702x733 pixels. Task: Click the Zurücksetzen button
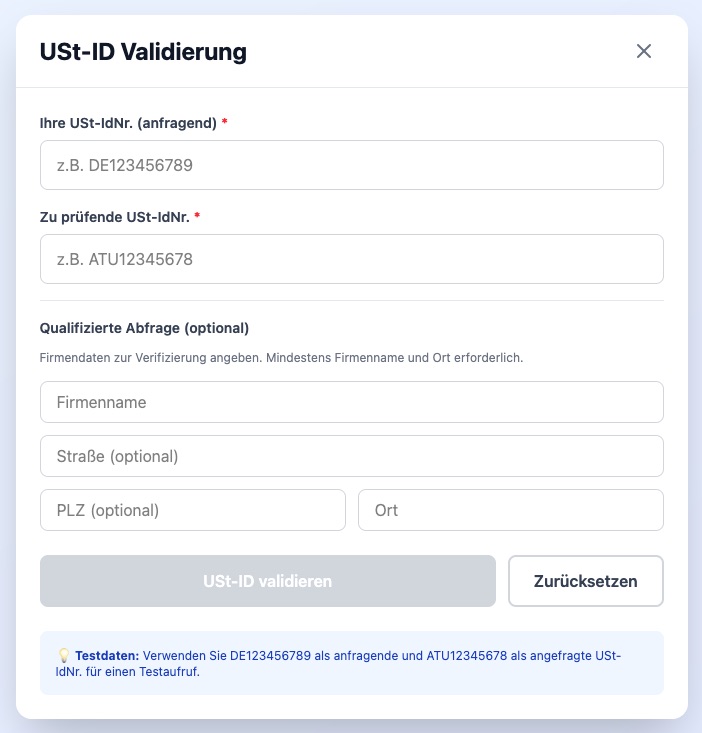point(585,581)
